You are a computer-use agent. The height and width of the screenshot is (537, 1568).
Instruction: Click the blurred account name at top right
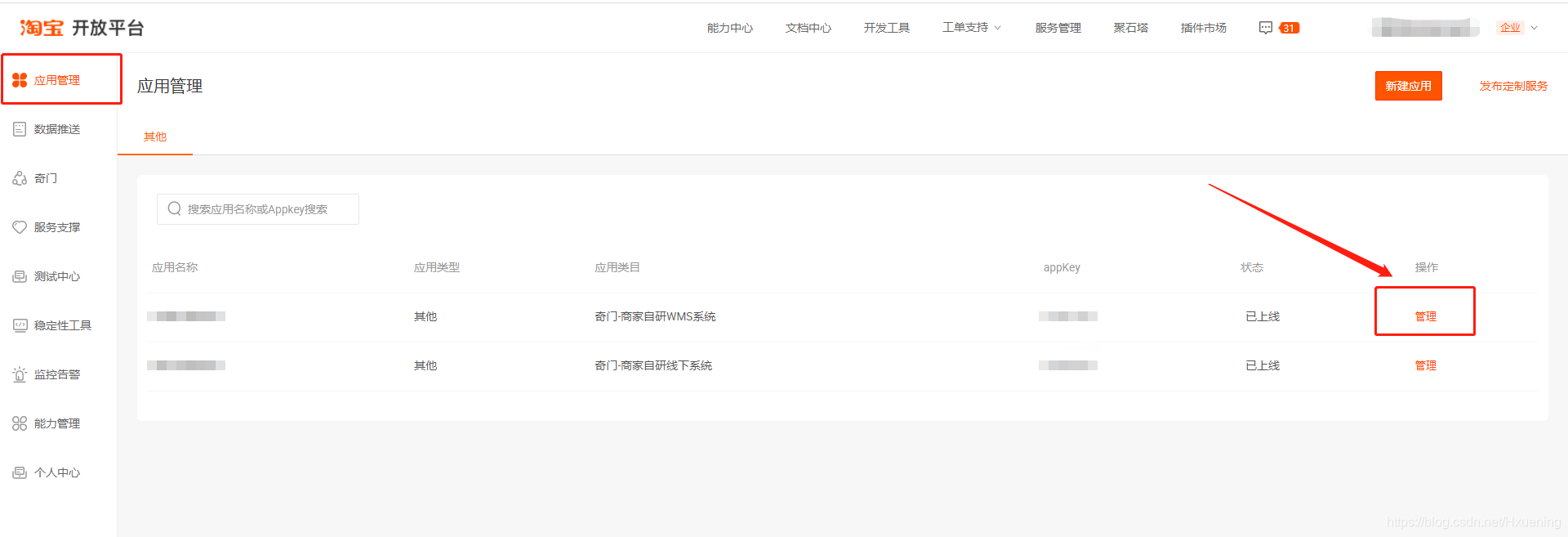(1426, 28)
